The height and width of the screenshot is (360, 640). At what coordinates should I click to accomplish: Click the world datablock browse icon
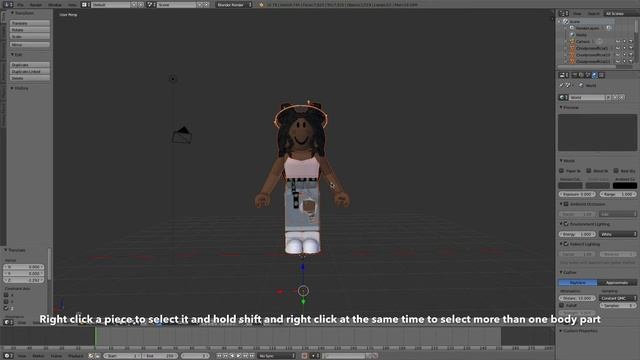click(563, 98)
